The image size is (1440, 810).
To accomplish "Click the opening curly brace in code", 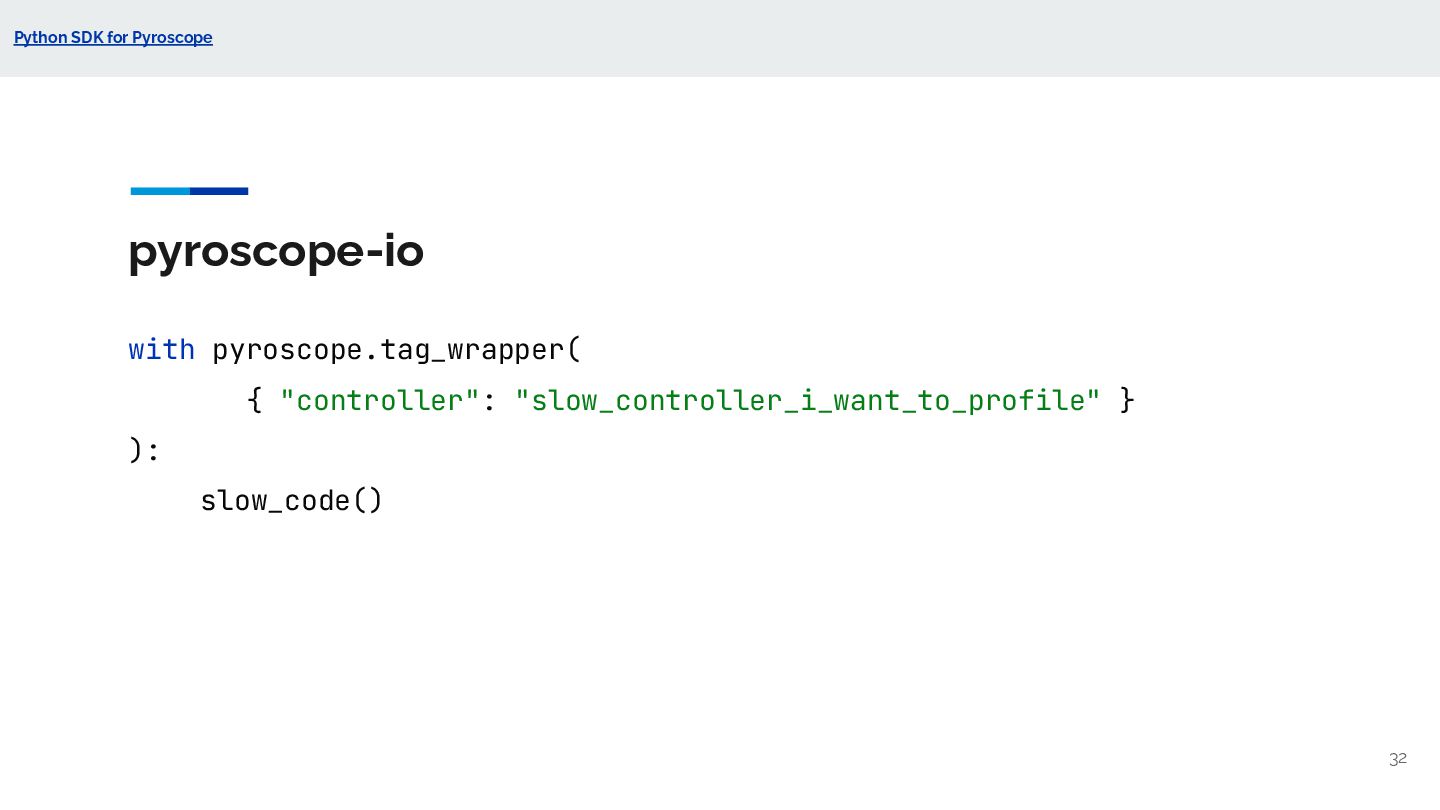I will pyautogui.click(x=255, y=400).
